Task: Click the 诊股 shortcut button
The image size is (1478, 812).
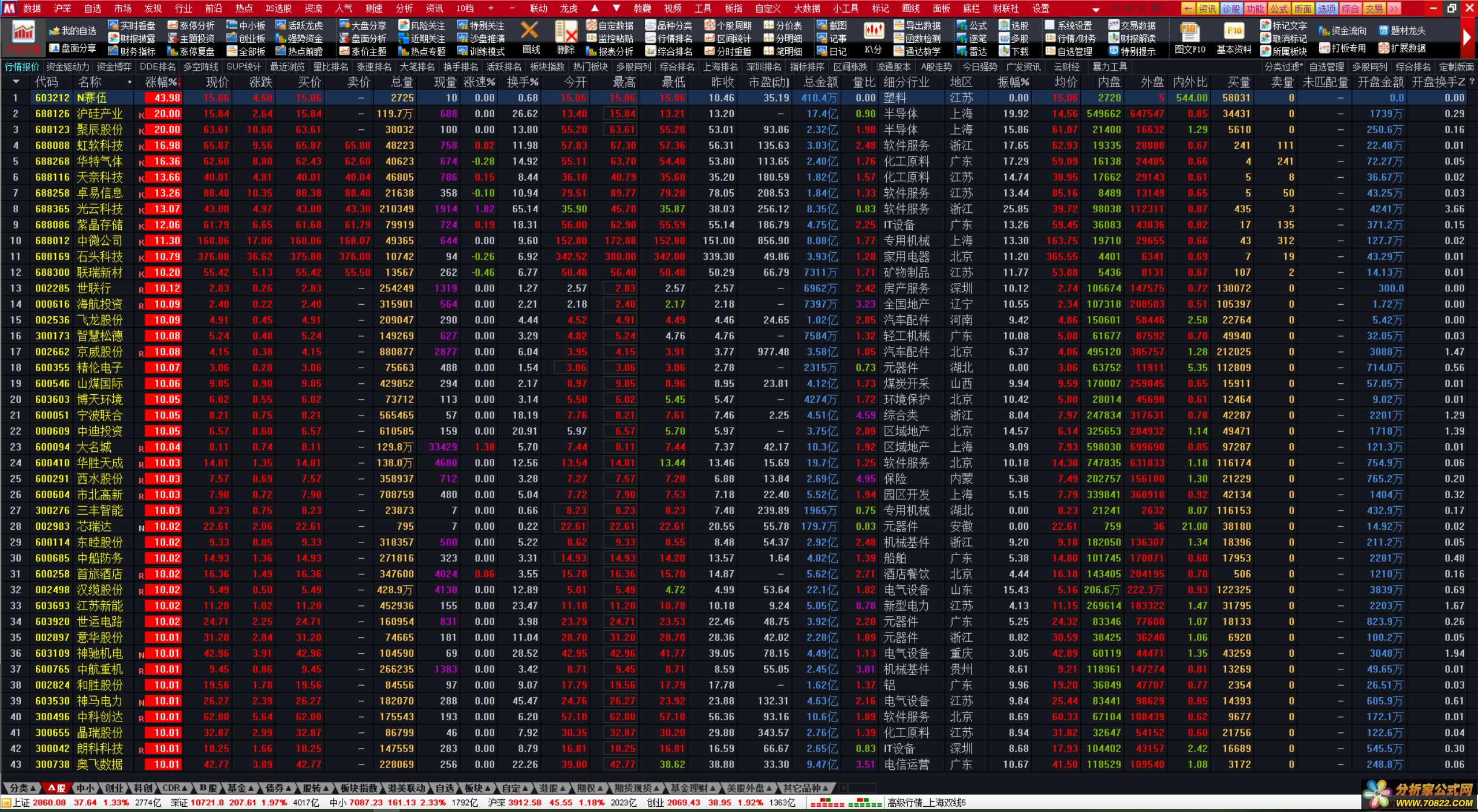Action: pyautogui.click(x=1231, y=9)
